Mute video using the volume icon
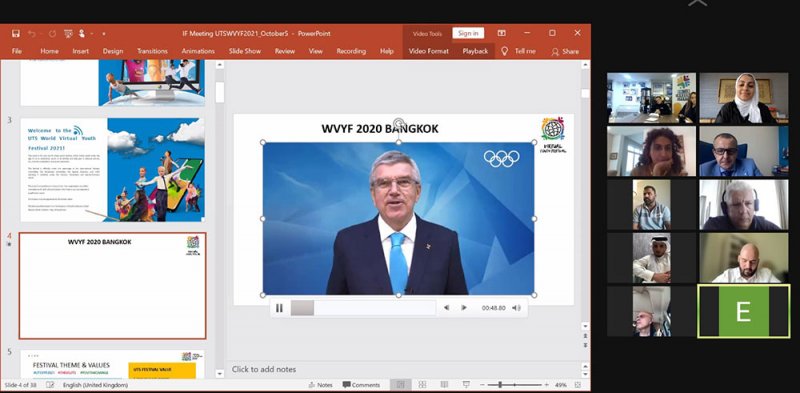Image resolution: width=800 pixels, height=393 pixels. [516, 308]
